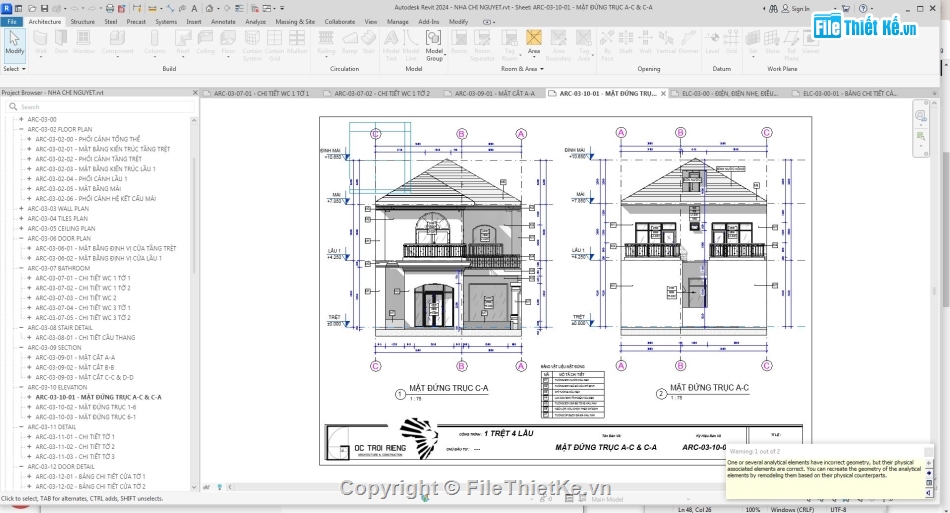Image resolution: width=950 pixels, height=513 pixels.
Task: Select the Curtain Grid tool
Action: point(274,45)
